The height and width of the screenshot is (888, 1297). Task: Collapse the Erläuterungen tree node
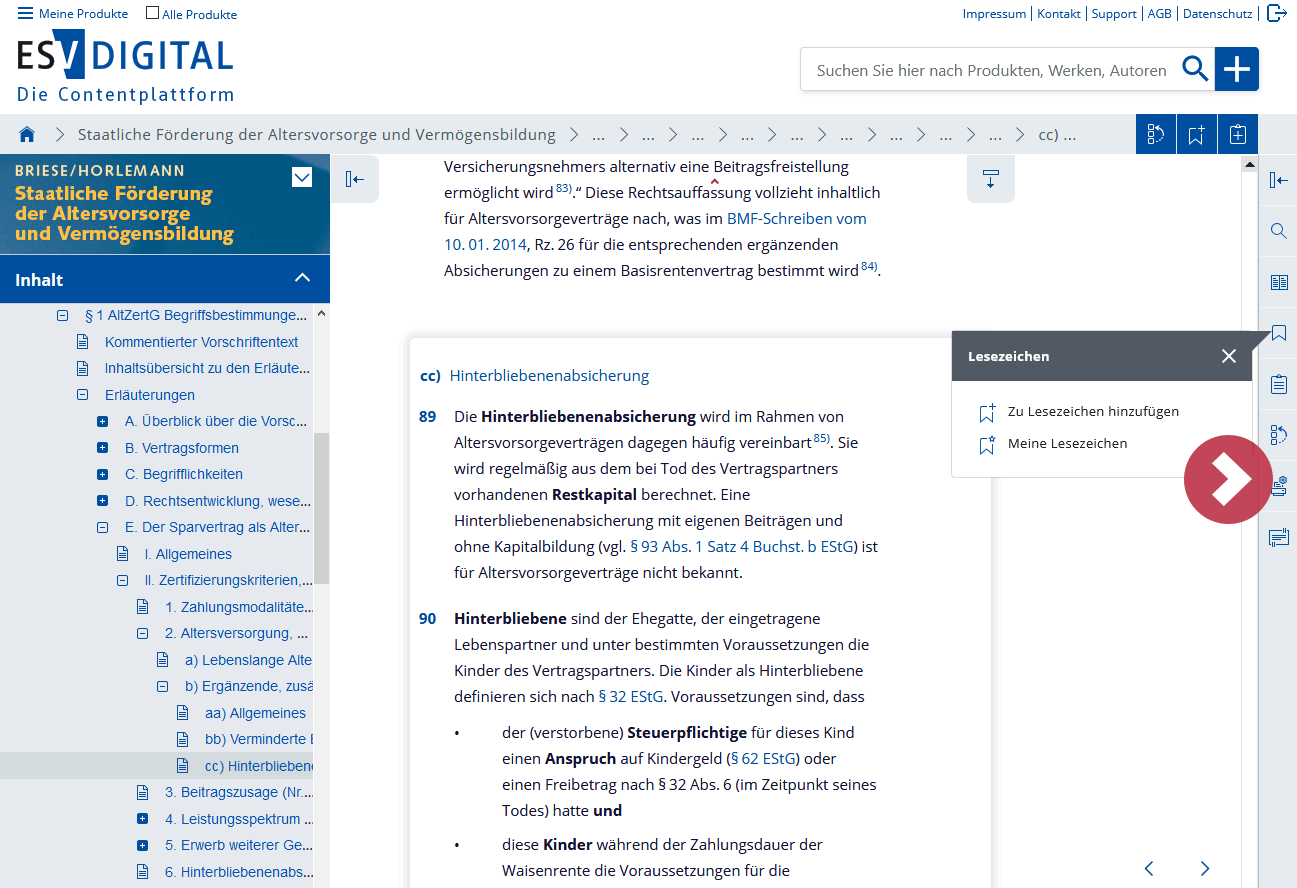pyautogui.click(x=82, y=395)
